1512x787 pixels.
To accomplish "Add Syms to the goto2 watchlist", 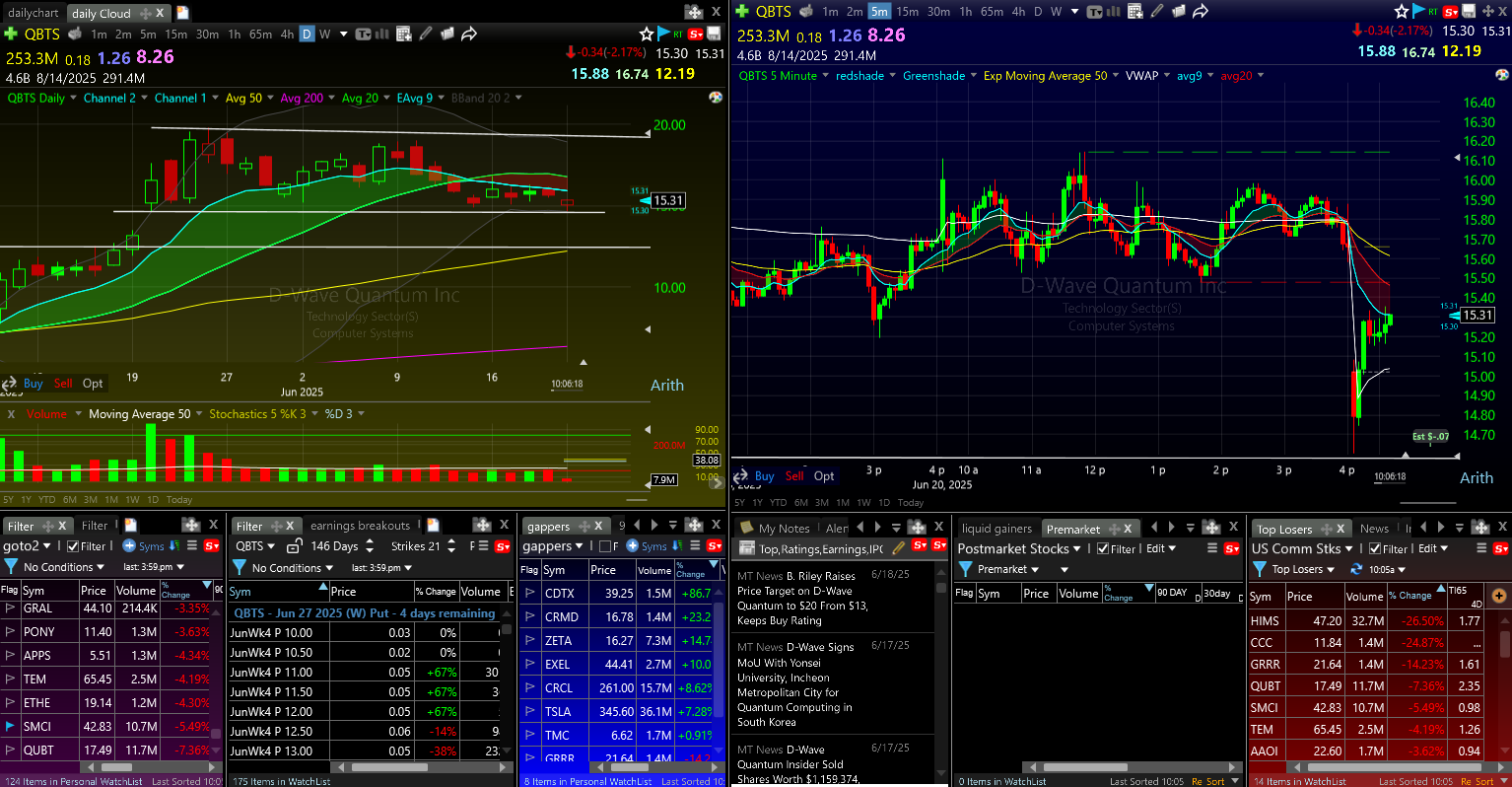I will [x=143, y=546].
